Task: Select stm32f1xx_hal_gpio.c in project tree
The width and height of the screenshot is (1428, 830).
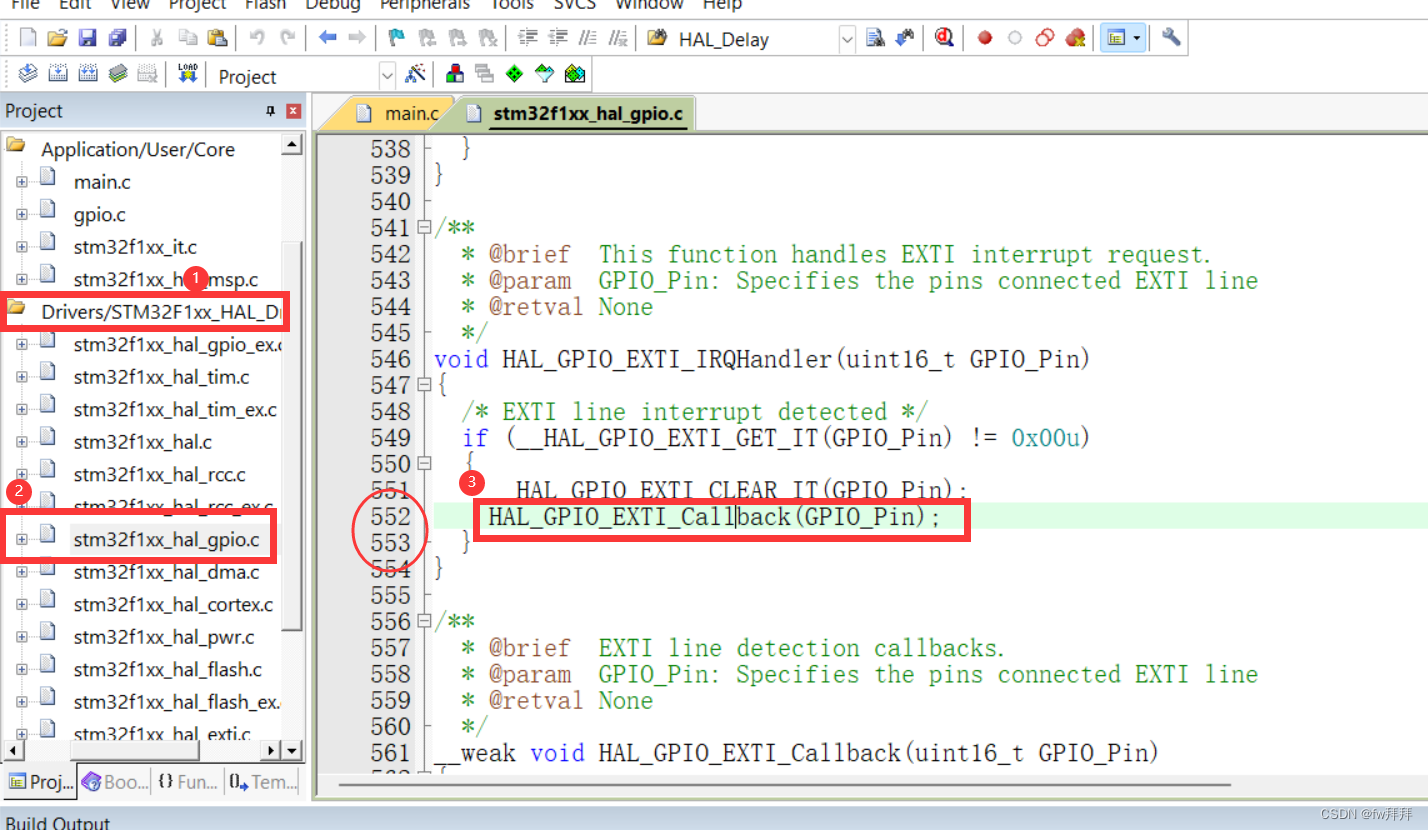Action: 166,540
